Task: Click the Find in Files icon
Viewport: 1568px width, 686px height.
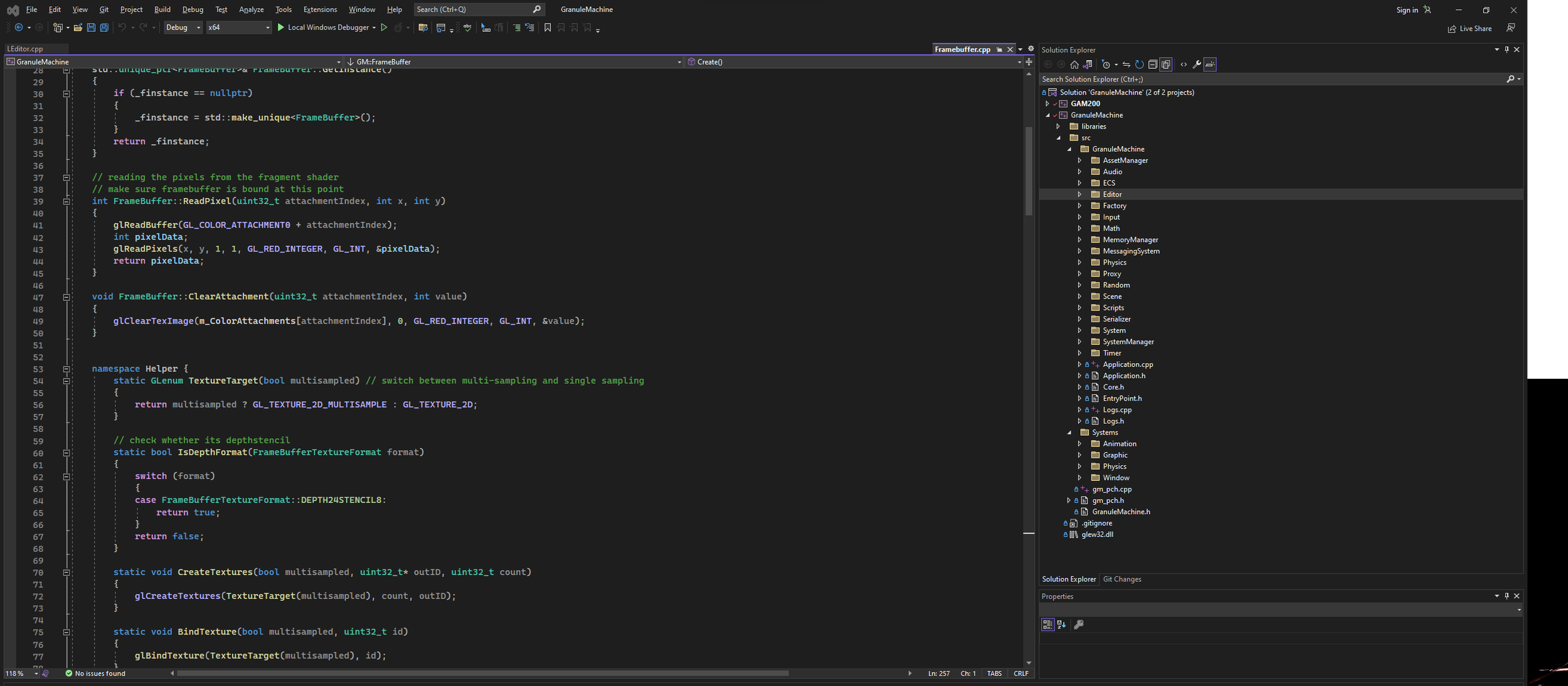Action: click(x=423, y=28)
